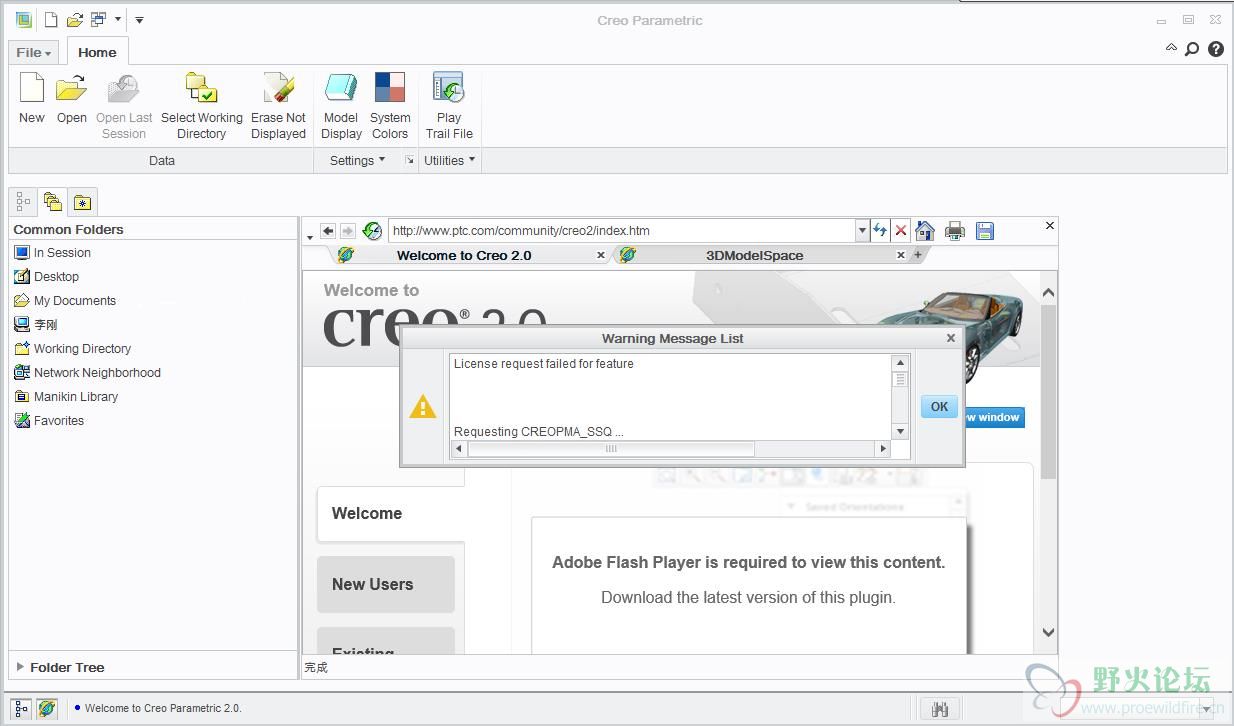Image resolution: width=1234 pixels, height=726 pixels.
Task: Close the embedded browser panel
Action: [1050, 226]
